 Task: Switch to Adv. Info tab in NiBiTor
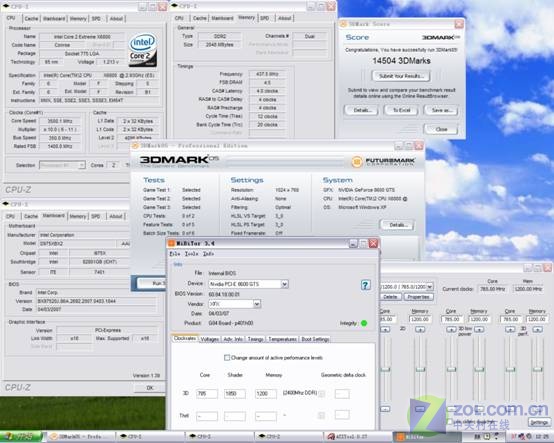[x=233, y=339]
